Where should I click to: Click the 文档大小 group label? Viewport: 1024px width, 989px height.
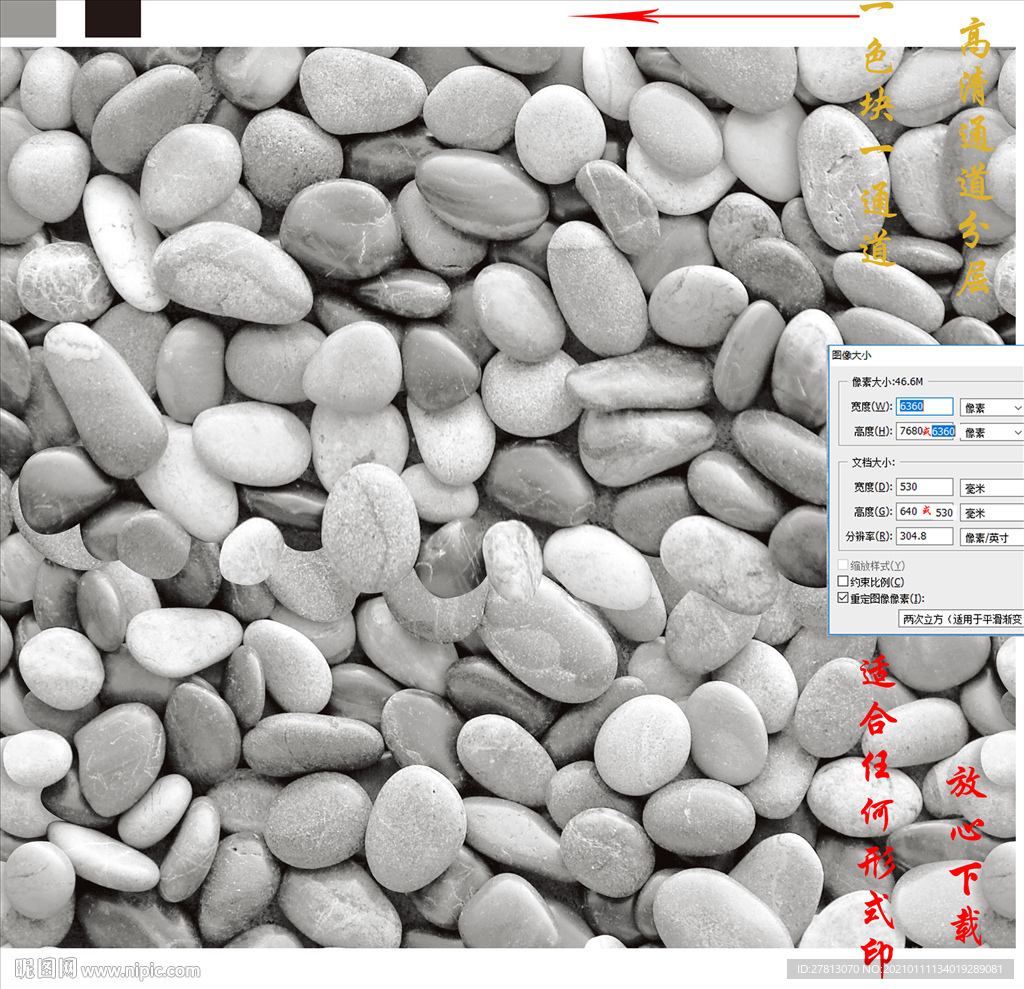pyautogui.click(x=873, y=462)
